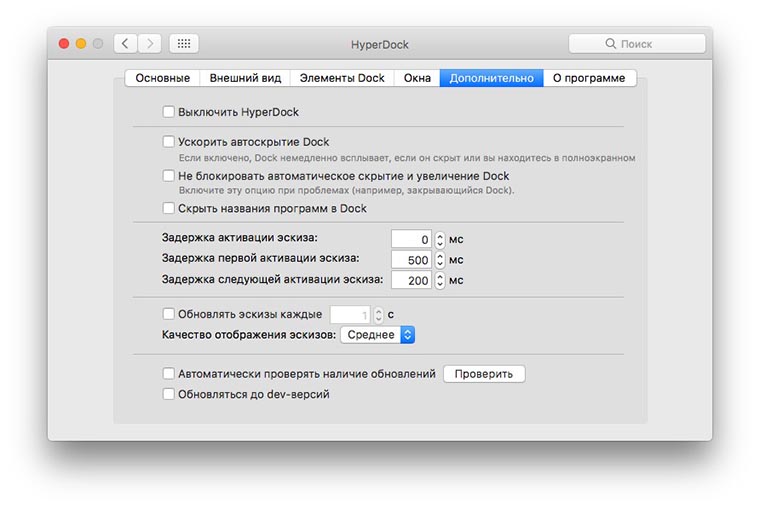760x509 pixels.
Task: Focus the Поиск search field
Action: coord(637,44)
